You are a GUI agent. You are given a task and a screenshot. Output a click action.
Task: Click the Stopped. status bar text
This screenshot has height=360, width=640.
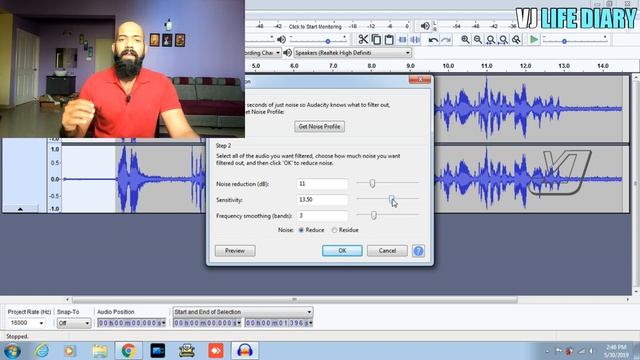pos(18,336)
